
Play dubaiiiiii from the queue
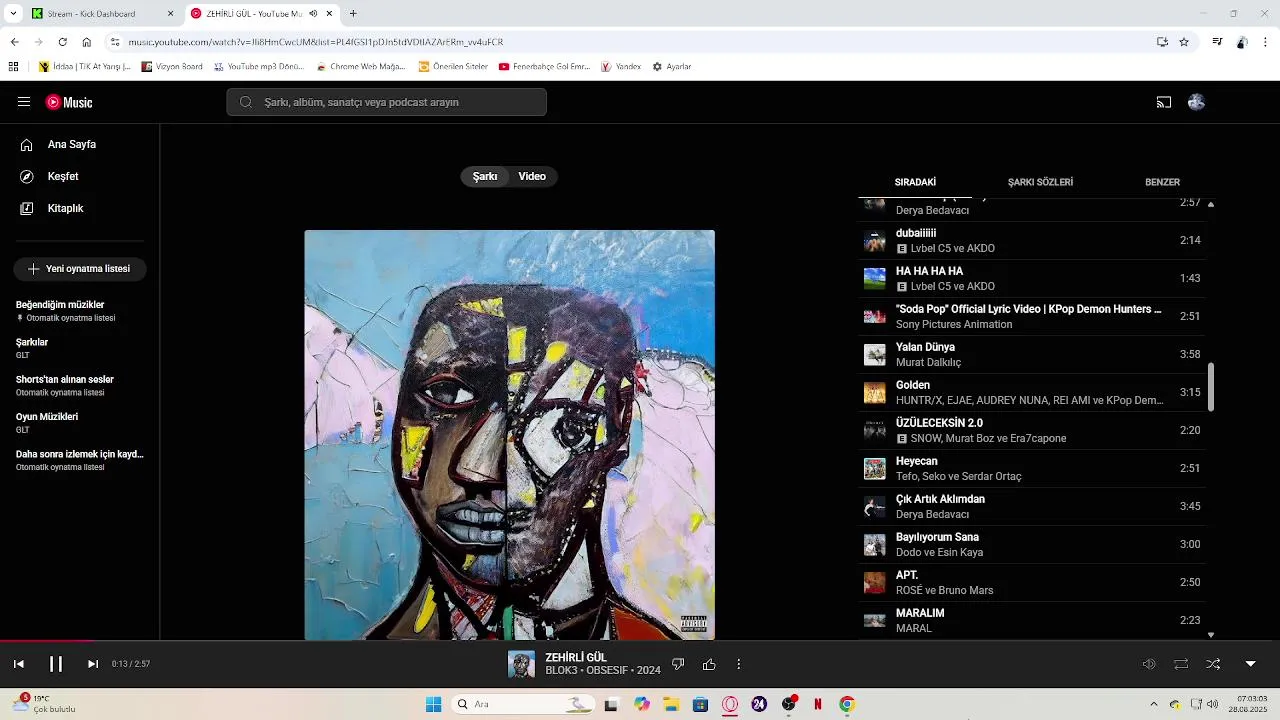point(1033,241)
